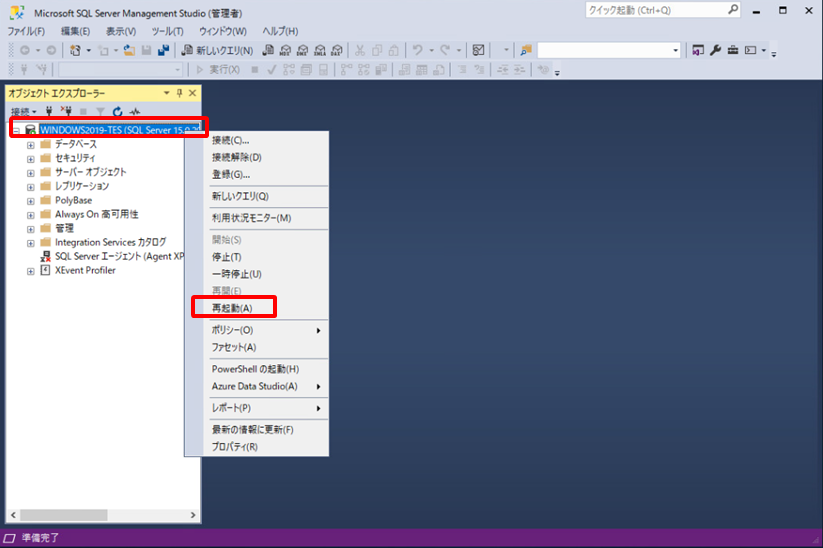Click the 新しいクエリ(N) toolbar button
Screen dimensions: 823x548
click(217, 50)
